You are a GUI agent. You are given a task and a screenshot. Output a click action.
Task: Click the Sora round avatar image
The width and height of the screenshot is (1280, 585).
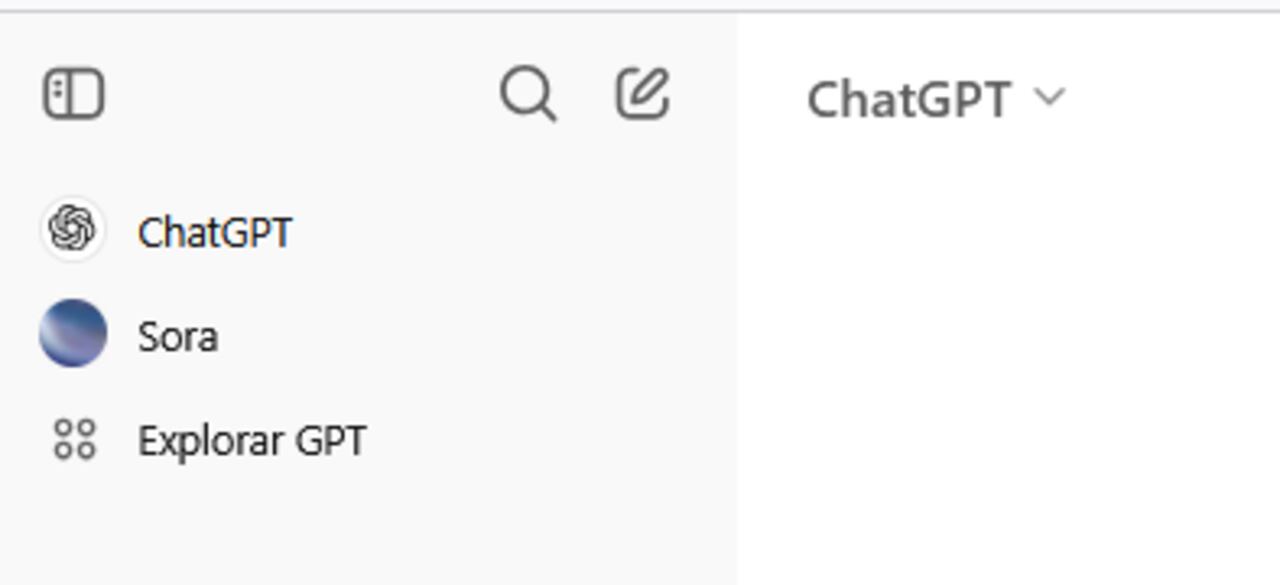[x=73, y=333]
